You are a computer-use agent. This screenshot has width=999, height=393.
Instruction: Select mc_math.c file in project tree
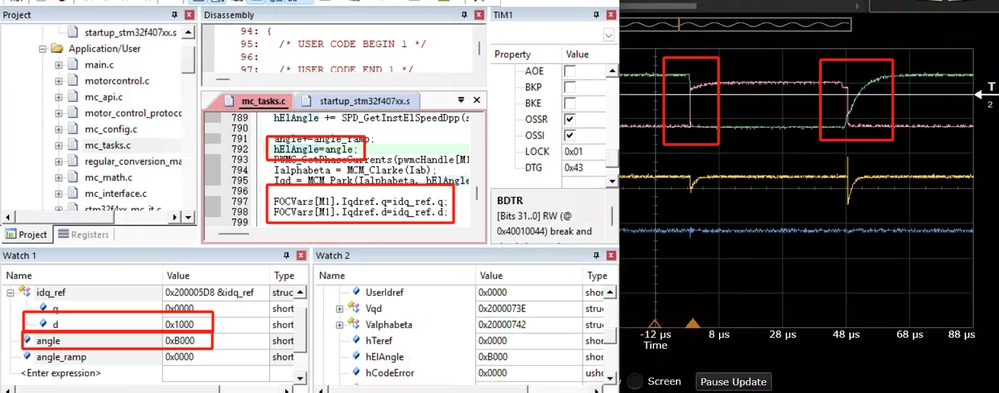click(108, 178)
